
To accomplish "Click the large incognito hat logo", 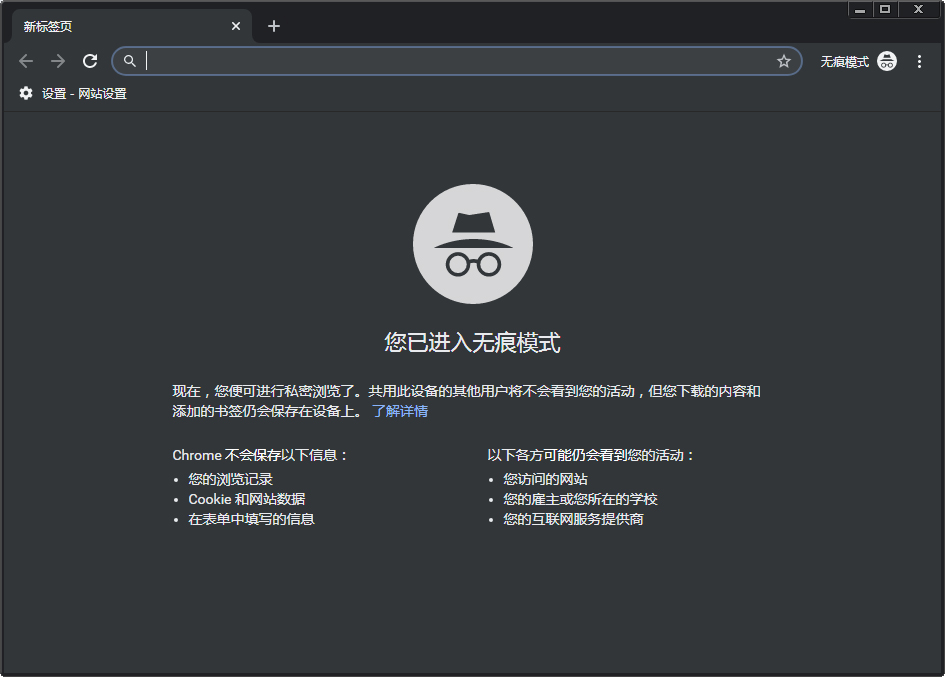I will tap(472, 243).
